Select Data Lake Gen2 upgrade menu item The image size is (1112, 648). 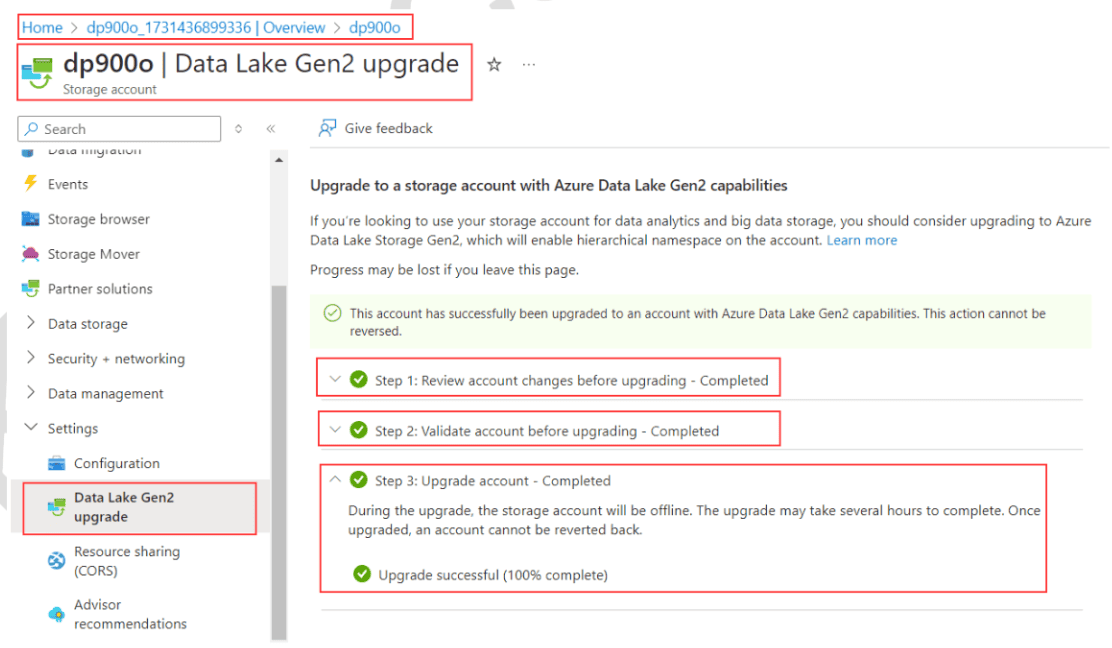coord(124,507)
